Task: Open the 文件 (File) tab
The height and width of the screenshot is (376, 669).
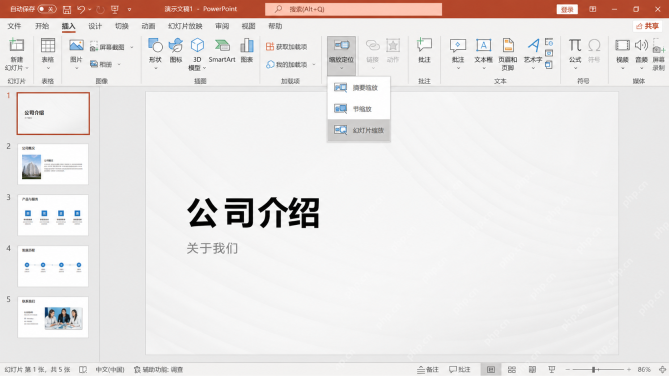Action: (x=14, y=26)
